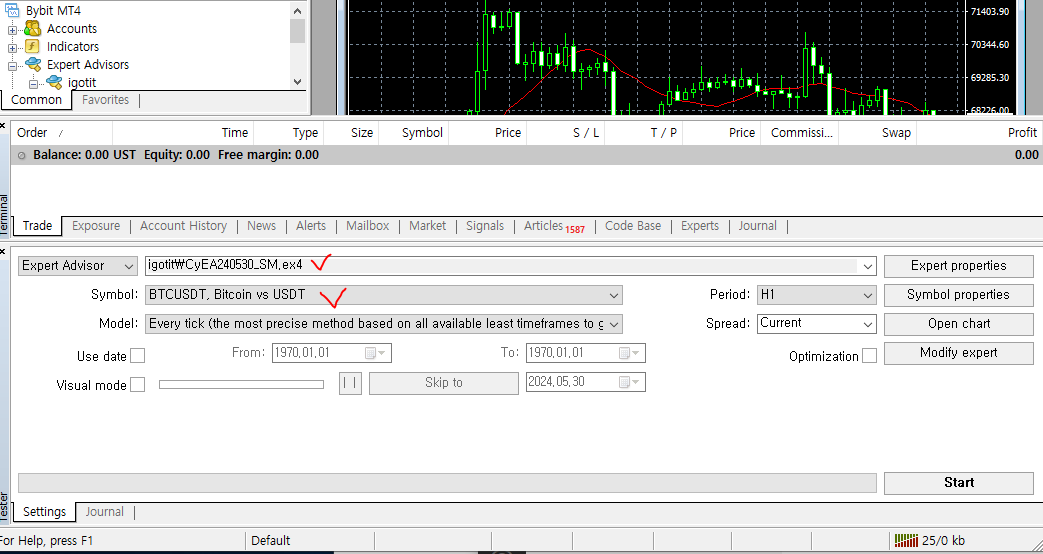Sort by the Order column header
The height and width of the screenshot is (554, 1043).
coord(61,132)
